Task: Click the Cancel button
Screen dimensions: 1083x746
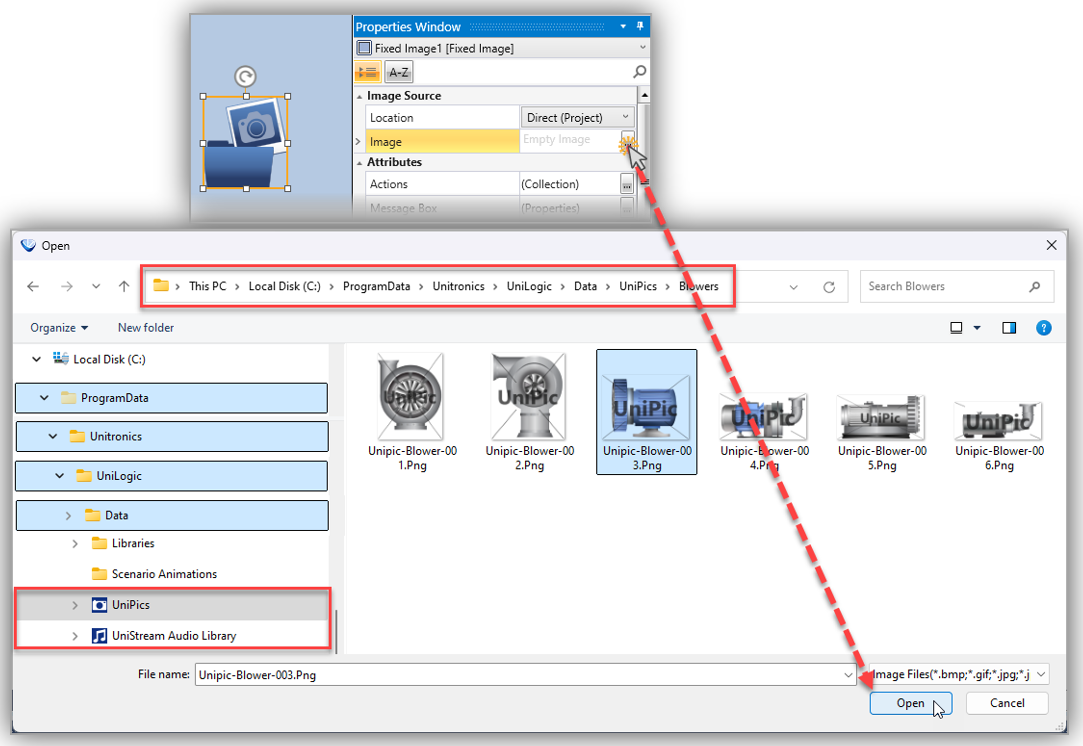Action: (1007, 703)
